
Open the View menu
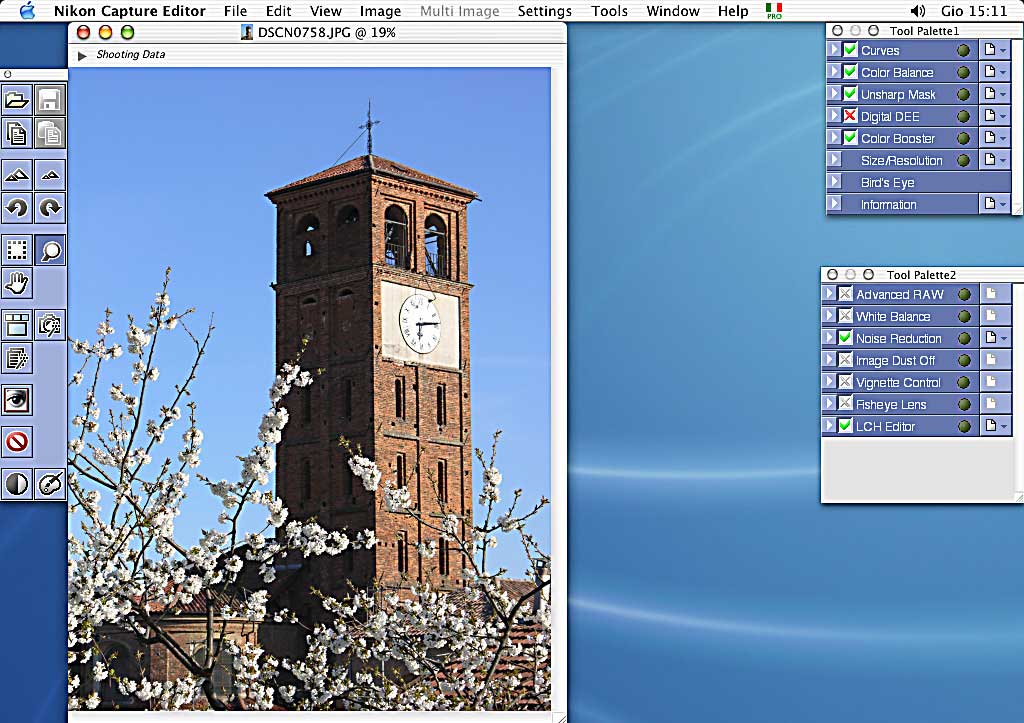(326, 11)
